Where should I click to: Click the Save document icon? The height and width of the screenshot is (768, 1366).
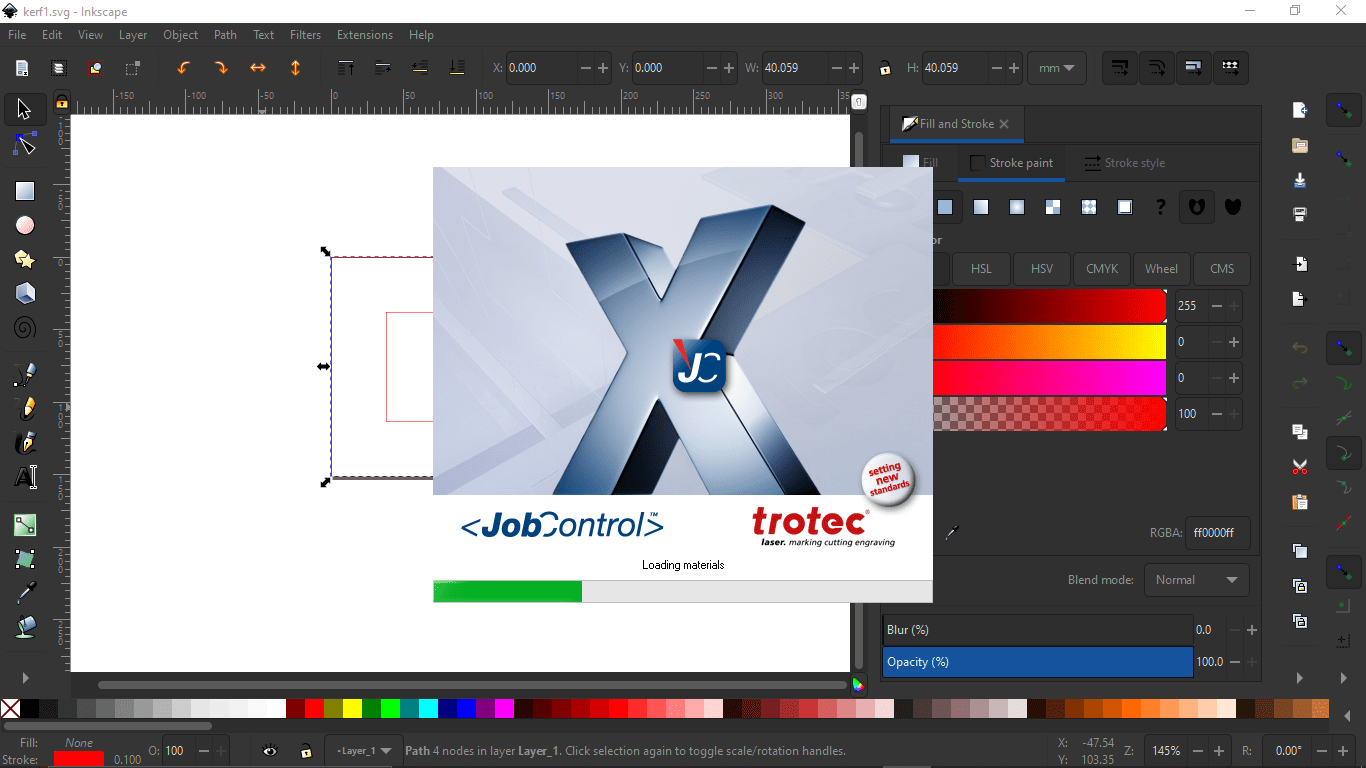click(x=1300, y=181)
